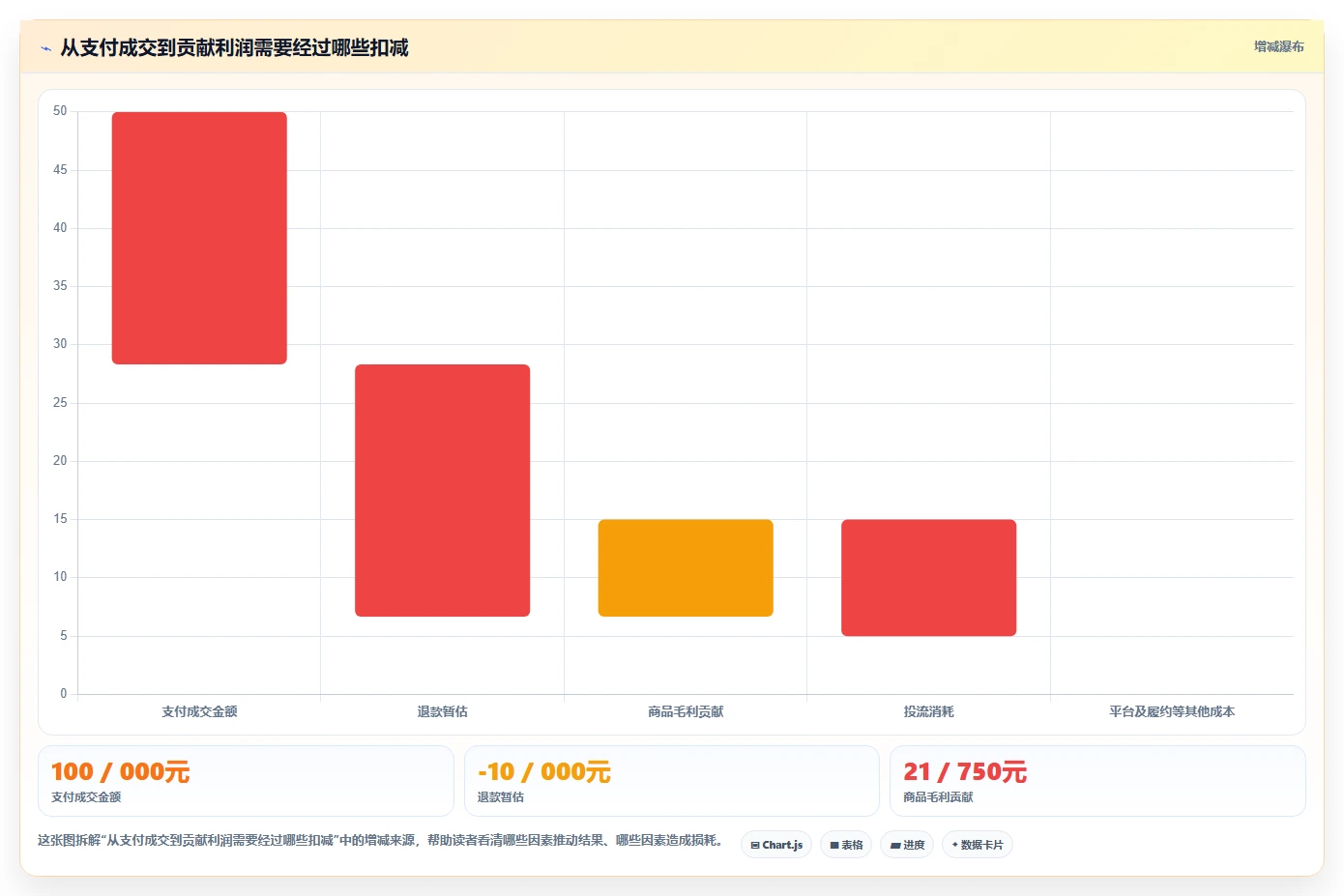Click the 数据卡片 tag chip
Screen dimensions: 1344x896
click(x=978, y=845)
